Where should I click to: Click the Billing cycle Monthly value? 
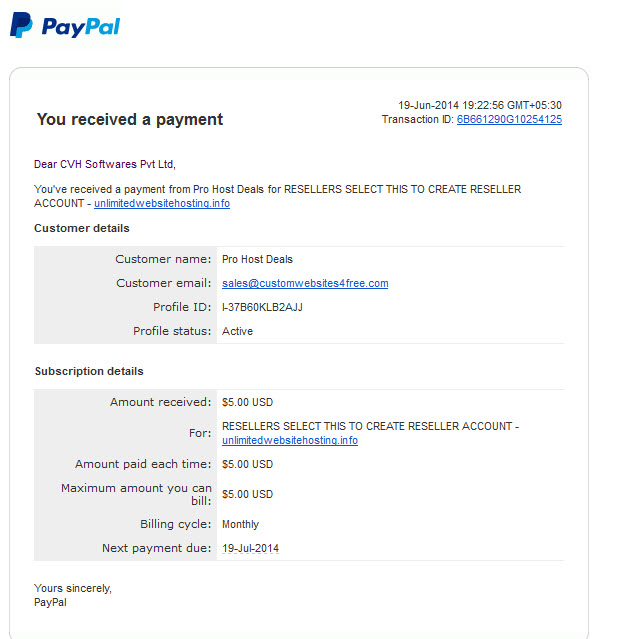coord(240,524)
